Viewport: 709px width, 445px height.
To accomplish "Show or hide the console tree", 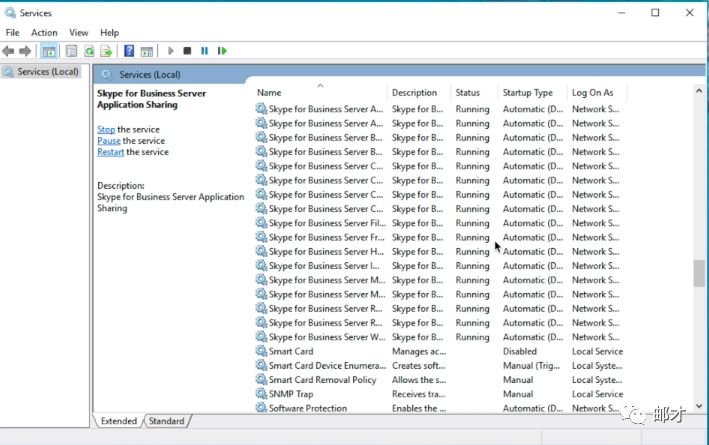I will (x=49, y=51).
